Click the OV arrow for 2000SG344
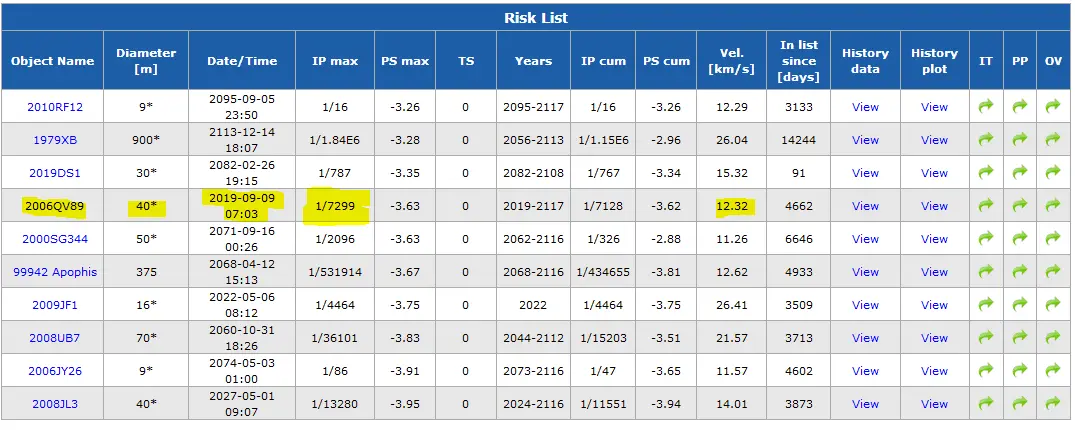 (x=1052, y=239)
